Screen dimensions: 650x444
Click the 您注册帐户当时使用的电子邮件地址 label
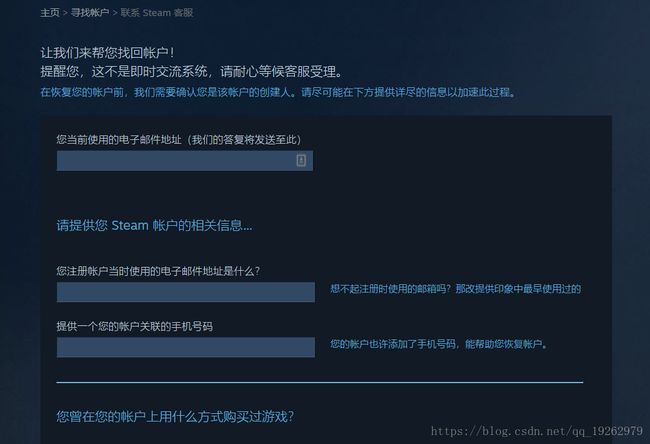pos(158,271)
